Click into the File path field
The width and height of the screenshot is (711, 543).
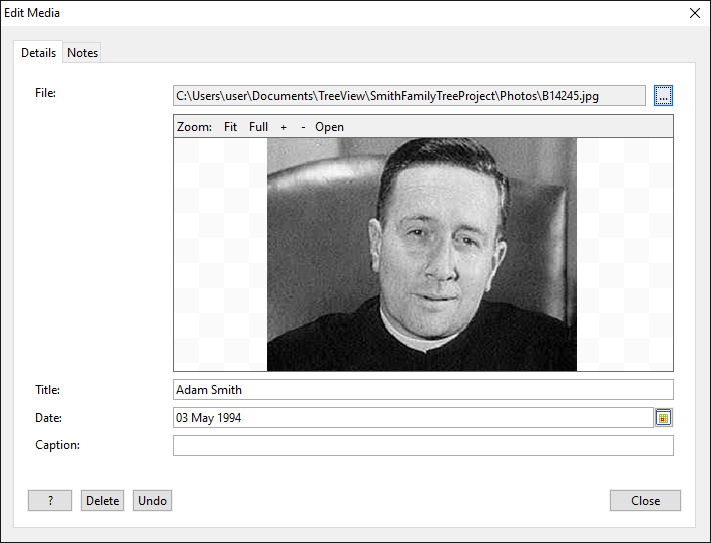tap(409, 96)
